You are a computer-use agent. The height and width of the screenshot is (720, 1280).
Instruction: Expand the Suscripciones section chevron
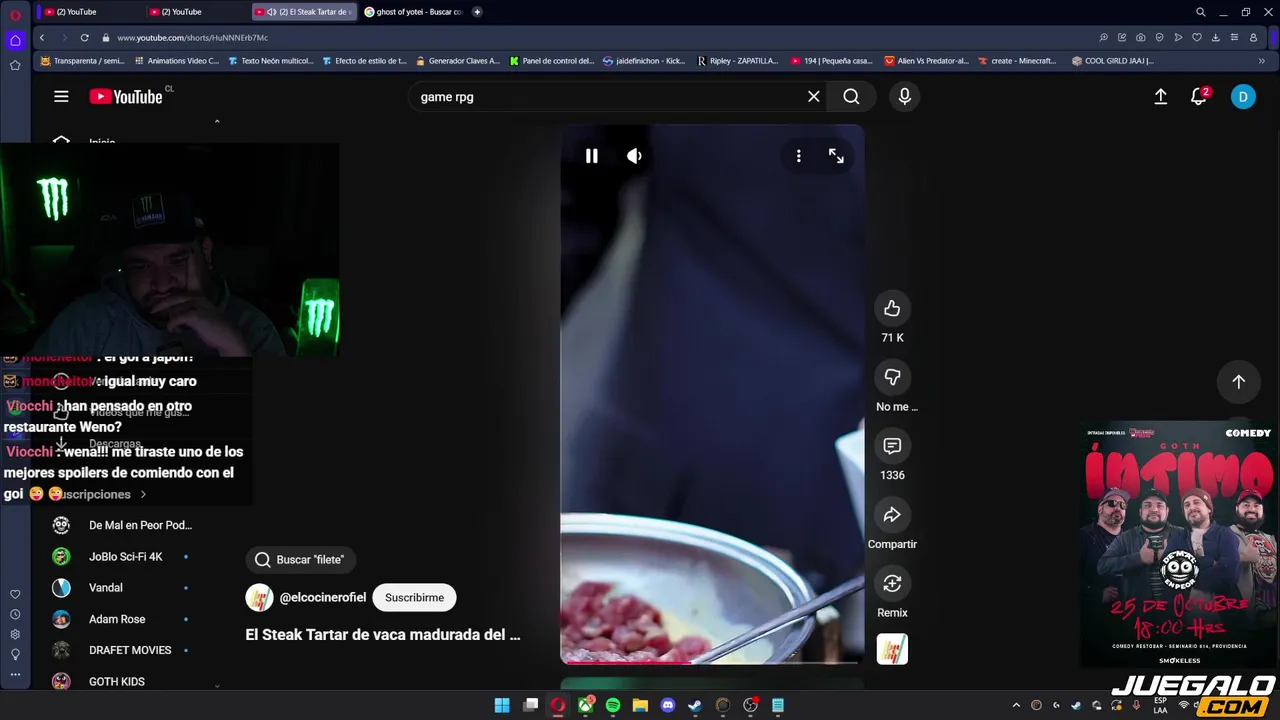tap(143, 494)
